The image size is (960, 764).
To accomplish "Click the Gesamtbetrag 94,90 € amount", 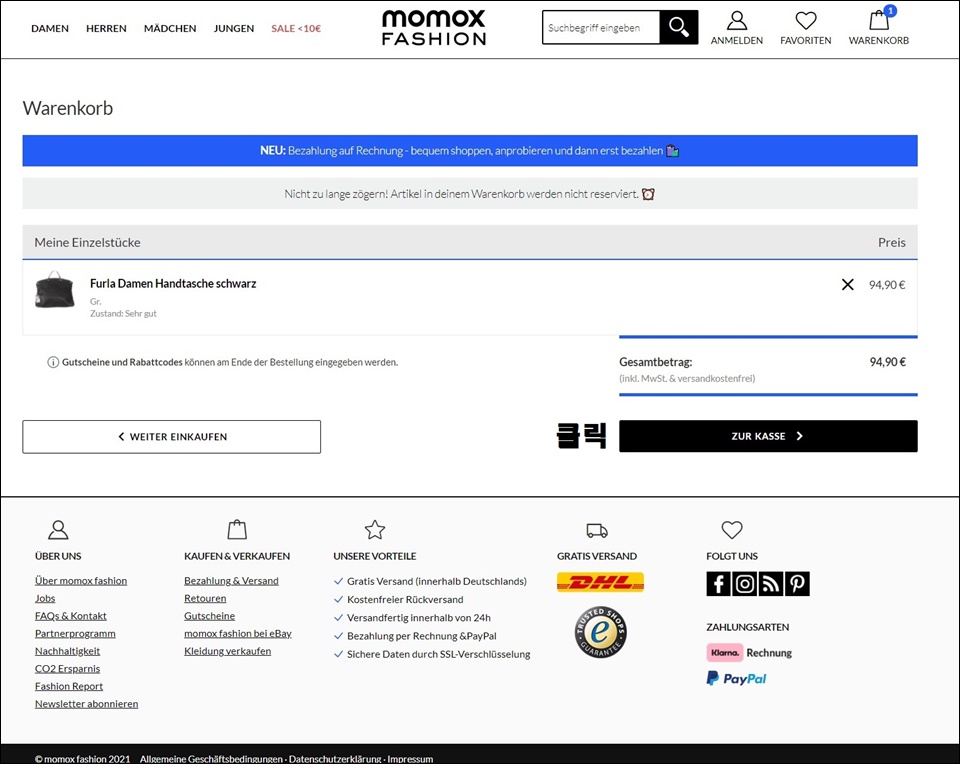I will (888, 362).
